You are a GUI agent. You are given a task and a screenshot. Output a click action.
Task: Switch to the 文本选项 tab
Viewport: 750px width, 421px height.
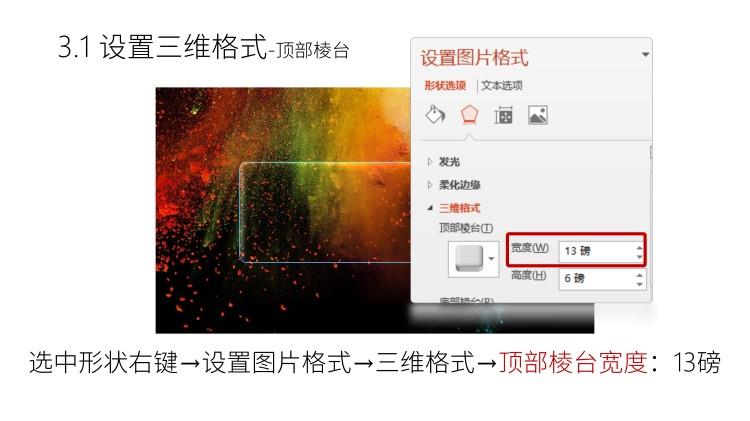[502, 86]
